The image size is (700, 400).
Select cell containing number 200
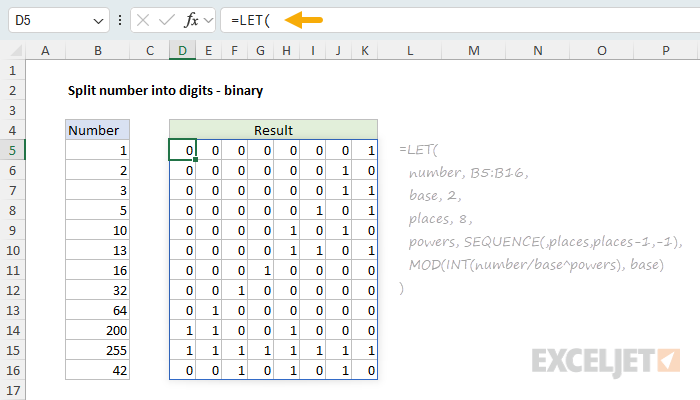[x=97, y=330]
